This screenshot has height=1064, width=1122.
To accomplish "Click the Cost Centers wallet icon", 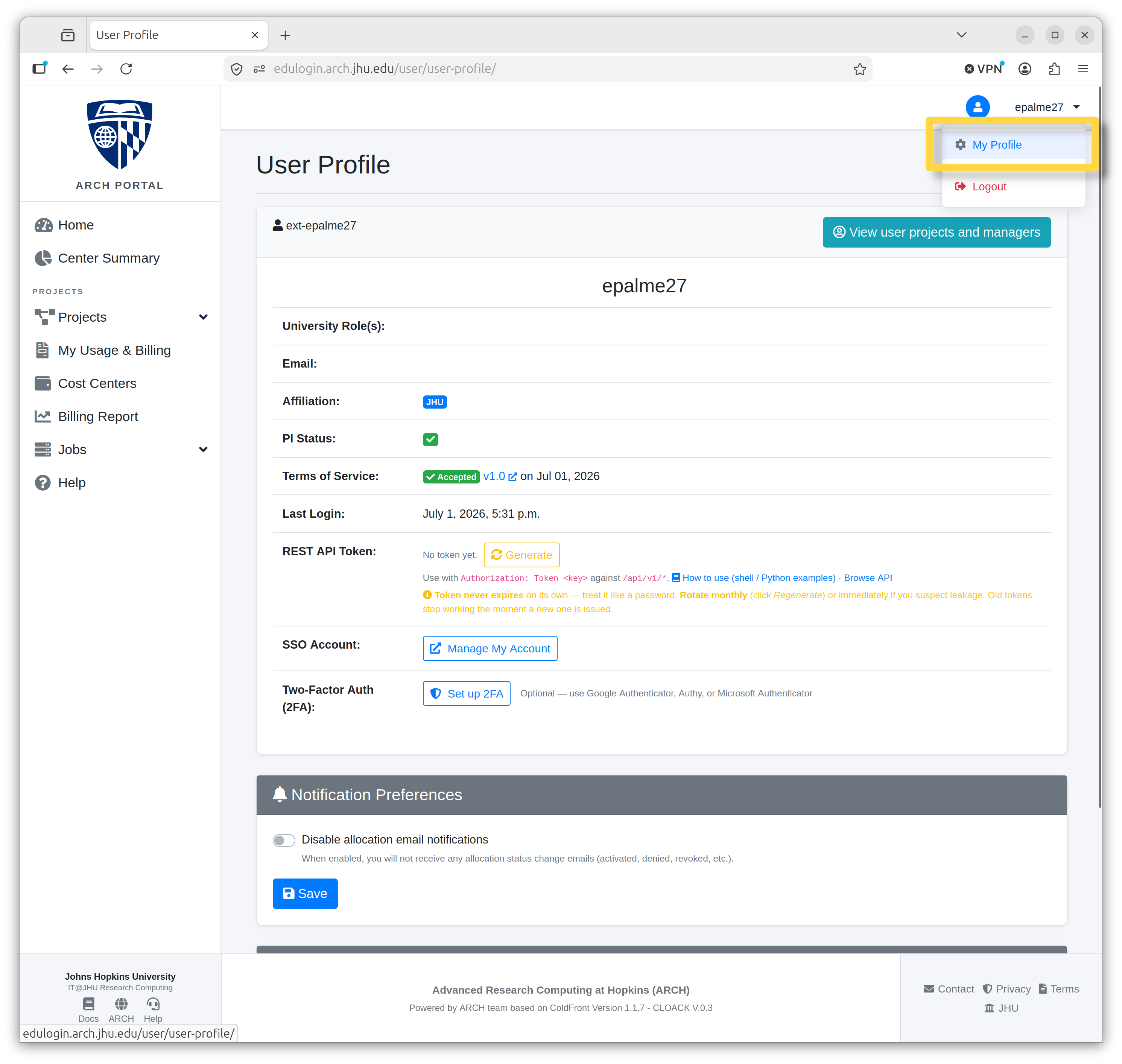I will click(x=43, y=383).
